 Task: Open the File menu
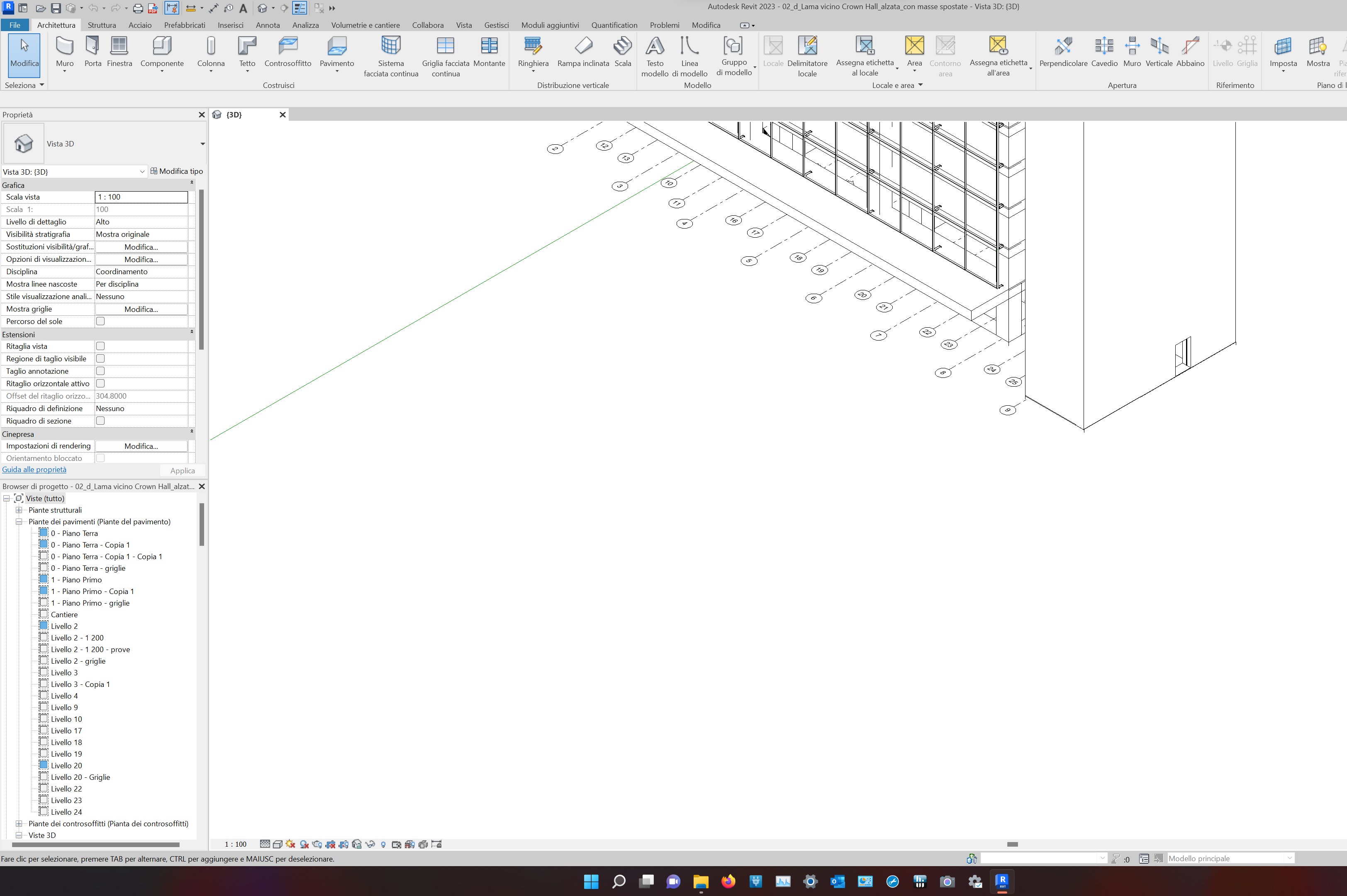(x=15, y=25)
